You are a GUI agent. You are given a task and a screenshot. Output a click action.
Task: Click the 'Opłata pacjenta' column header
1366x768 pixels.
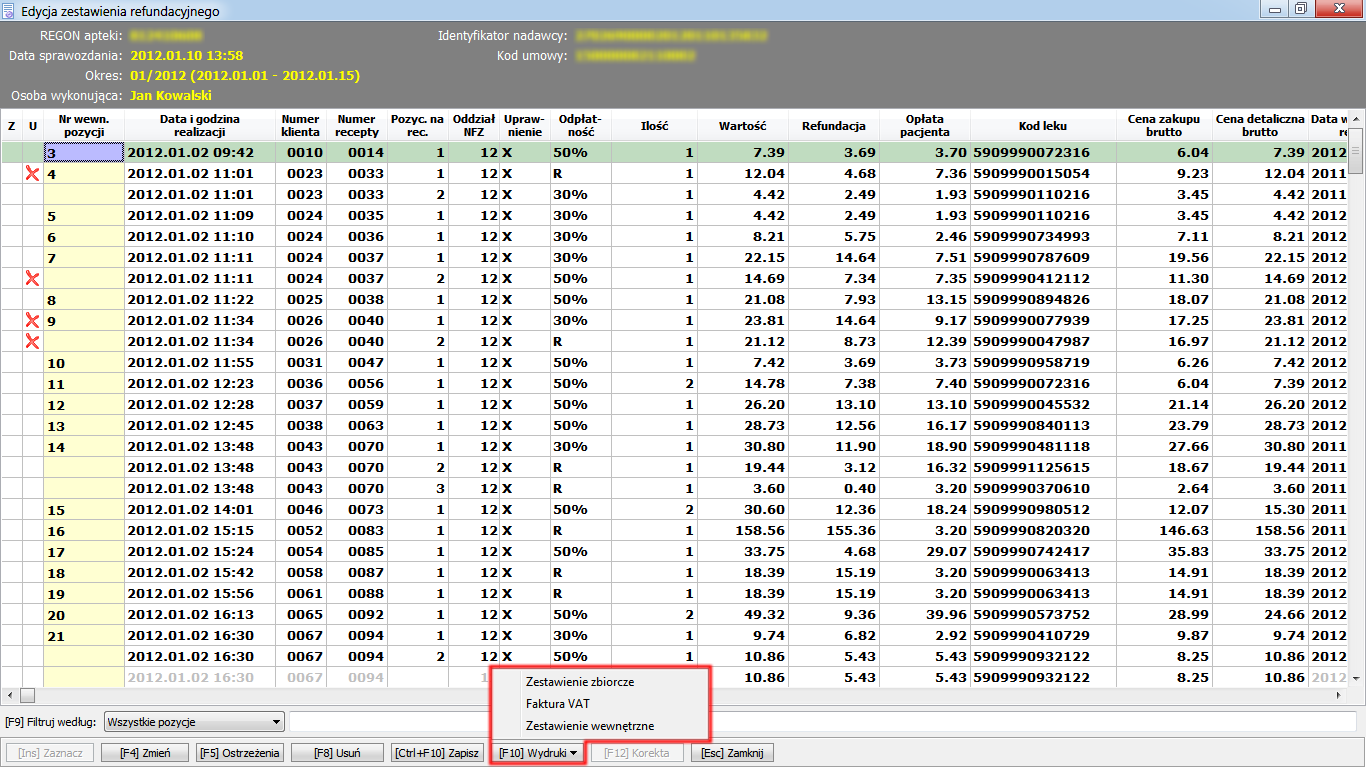925,125
